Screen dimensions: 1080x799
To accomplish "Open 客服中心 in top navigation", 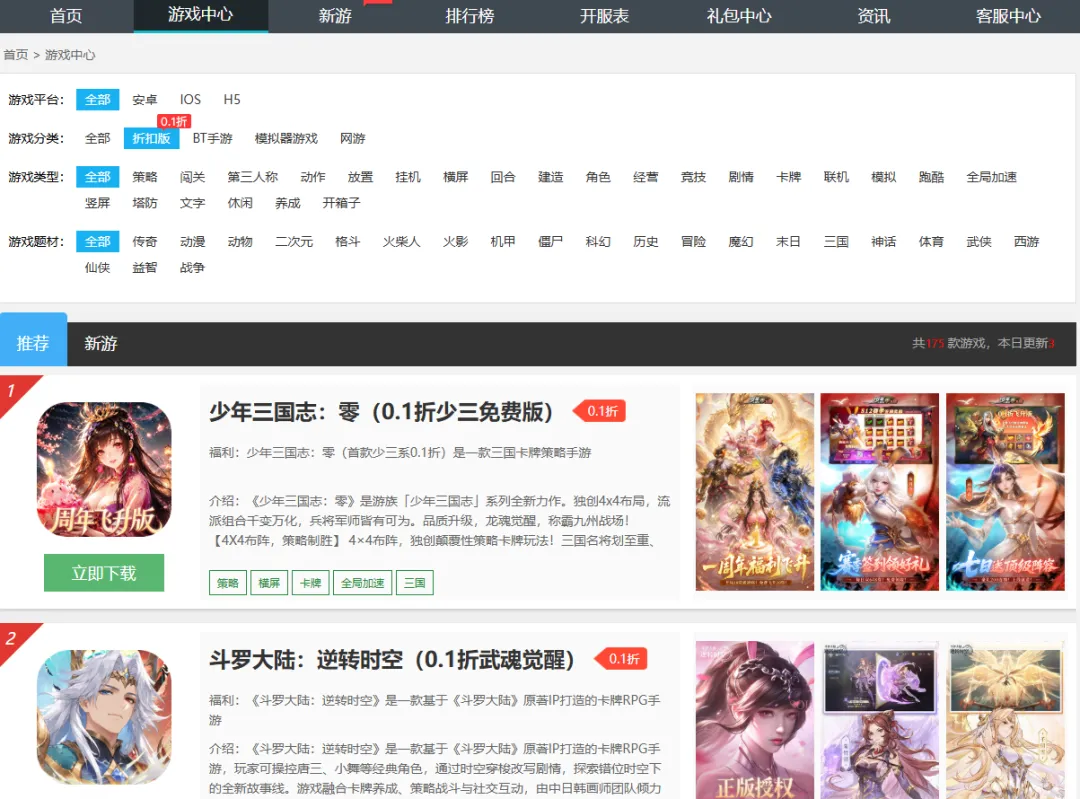I will 1008,16.
